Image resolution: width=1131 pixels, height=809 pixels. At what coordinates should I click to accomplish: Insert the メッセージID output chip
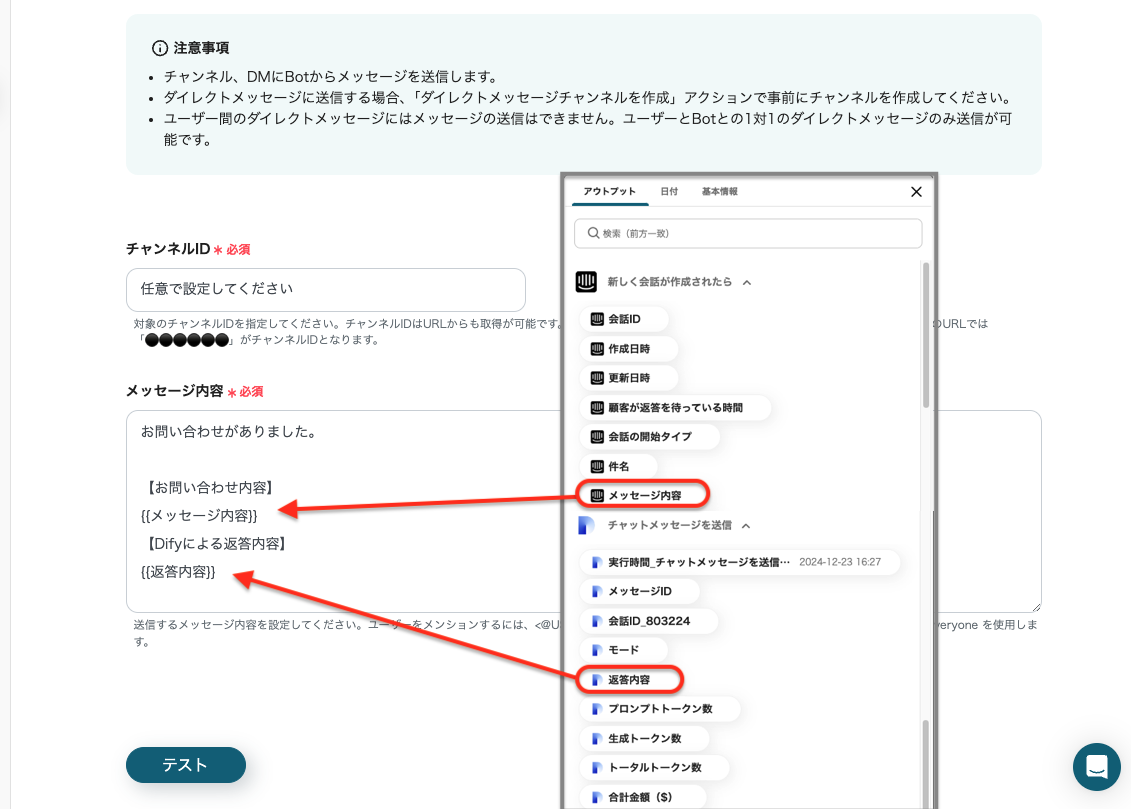pos(640,591)
